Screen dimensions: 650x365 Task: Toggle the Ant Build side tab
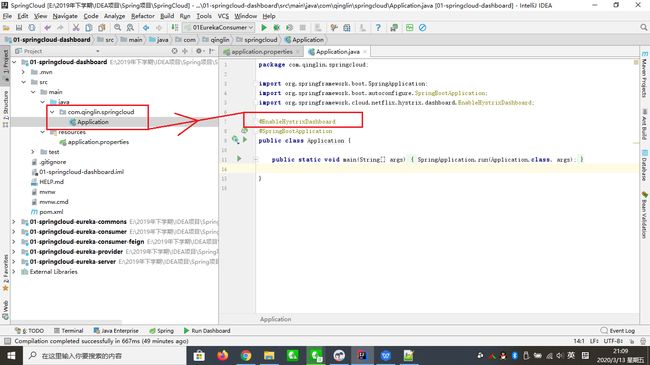[645, 124]
